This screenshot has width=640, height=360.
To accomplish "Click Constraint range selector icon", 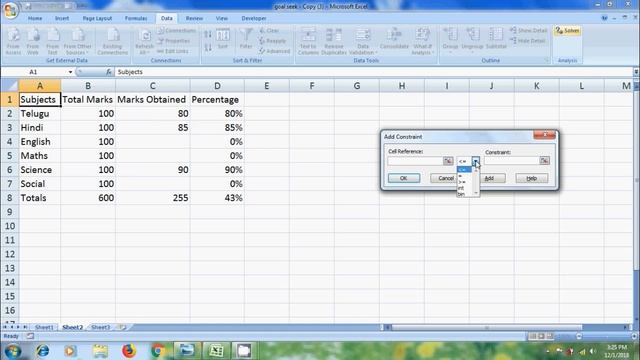I will (544, 160).
